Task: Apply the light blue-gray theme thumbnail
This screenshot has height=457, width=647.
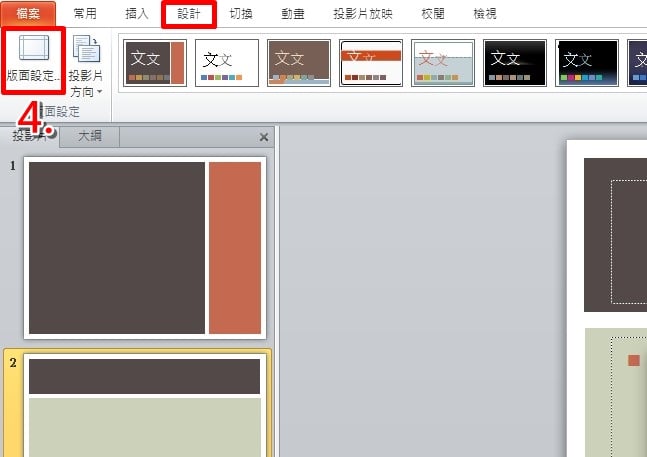Action: click(443, 63)
